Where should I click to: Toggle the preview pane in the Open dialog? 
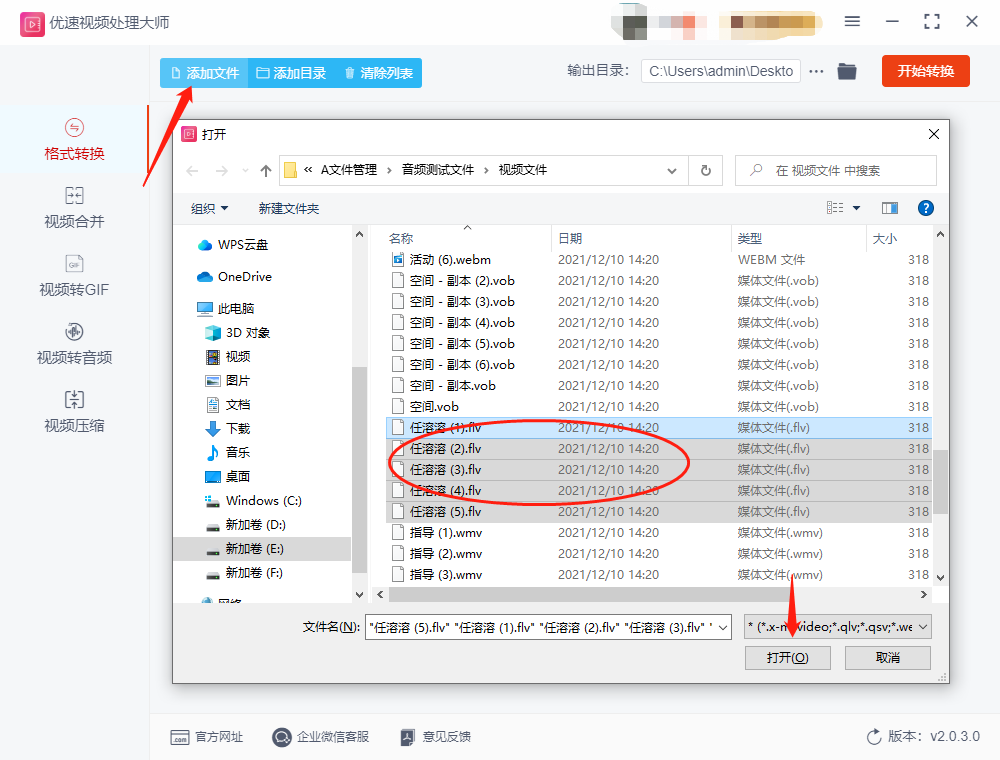pyautogui.click(x=888, y=208)
